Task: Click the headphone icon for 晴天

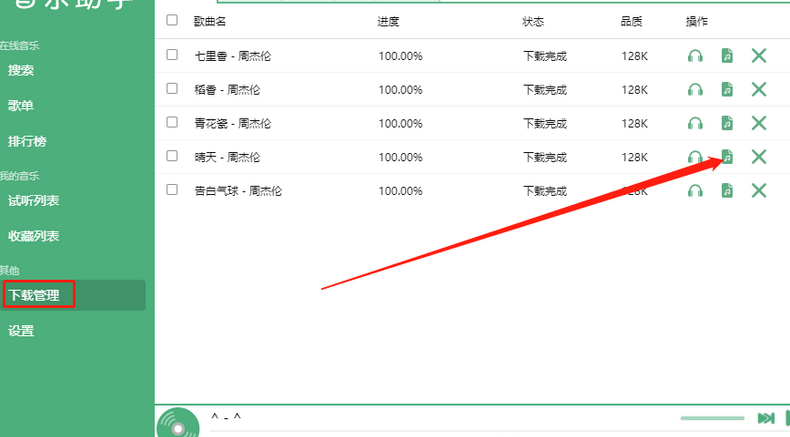Action: coord(695,157)
